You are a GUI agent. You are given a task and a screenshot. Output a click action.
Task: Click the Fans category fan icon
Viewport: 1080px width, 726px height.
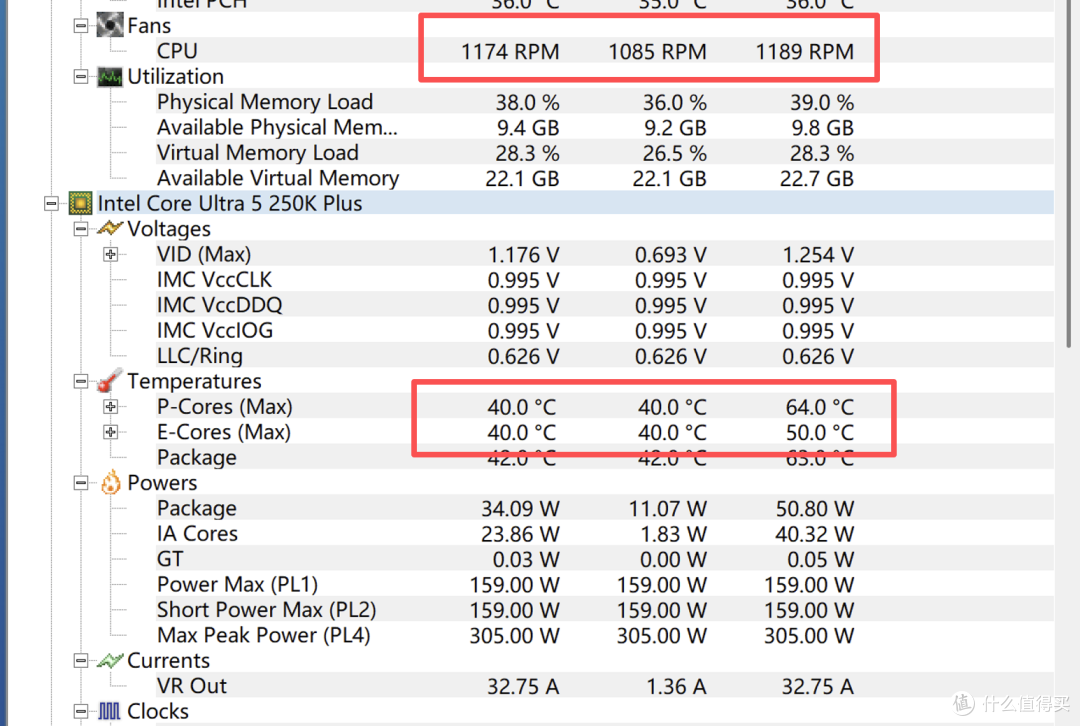(x=110, y=25)
